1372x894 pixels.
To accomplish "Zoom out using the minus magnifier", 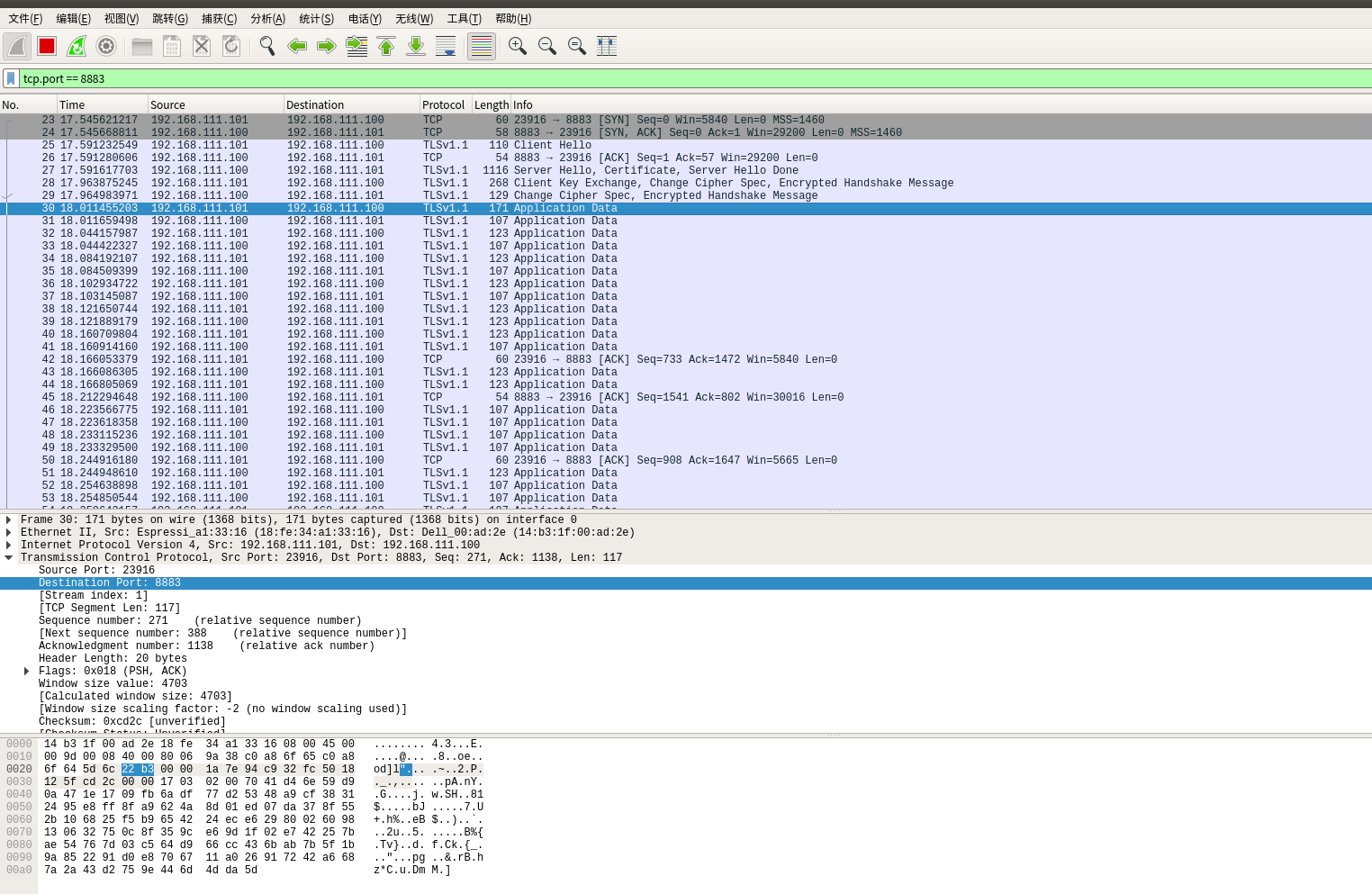I will click(546, 46).
